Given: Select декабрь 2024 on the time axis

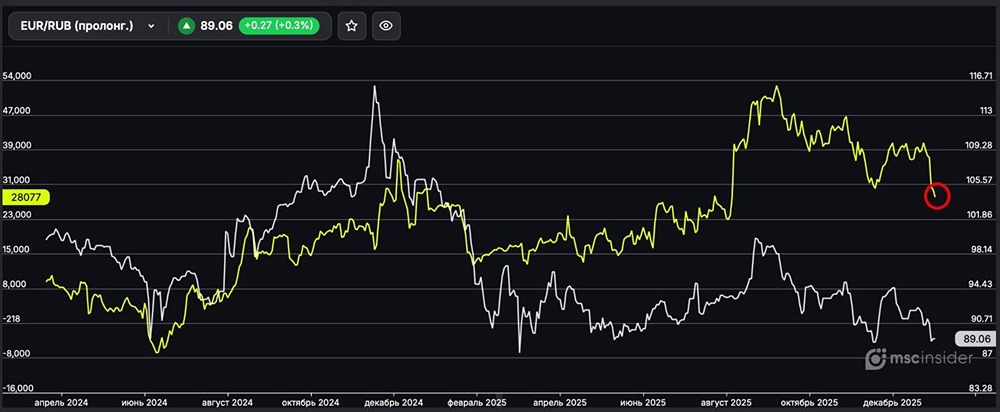Looking at the screenshot, I should point(393,403).
